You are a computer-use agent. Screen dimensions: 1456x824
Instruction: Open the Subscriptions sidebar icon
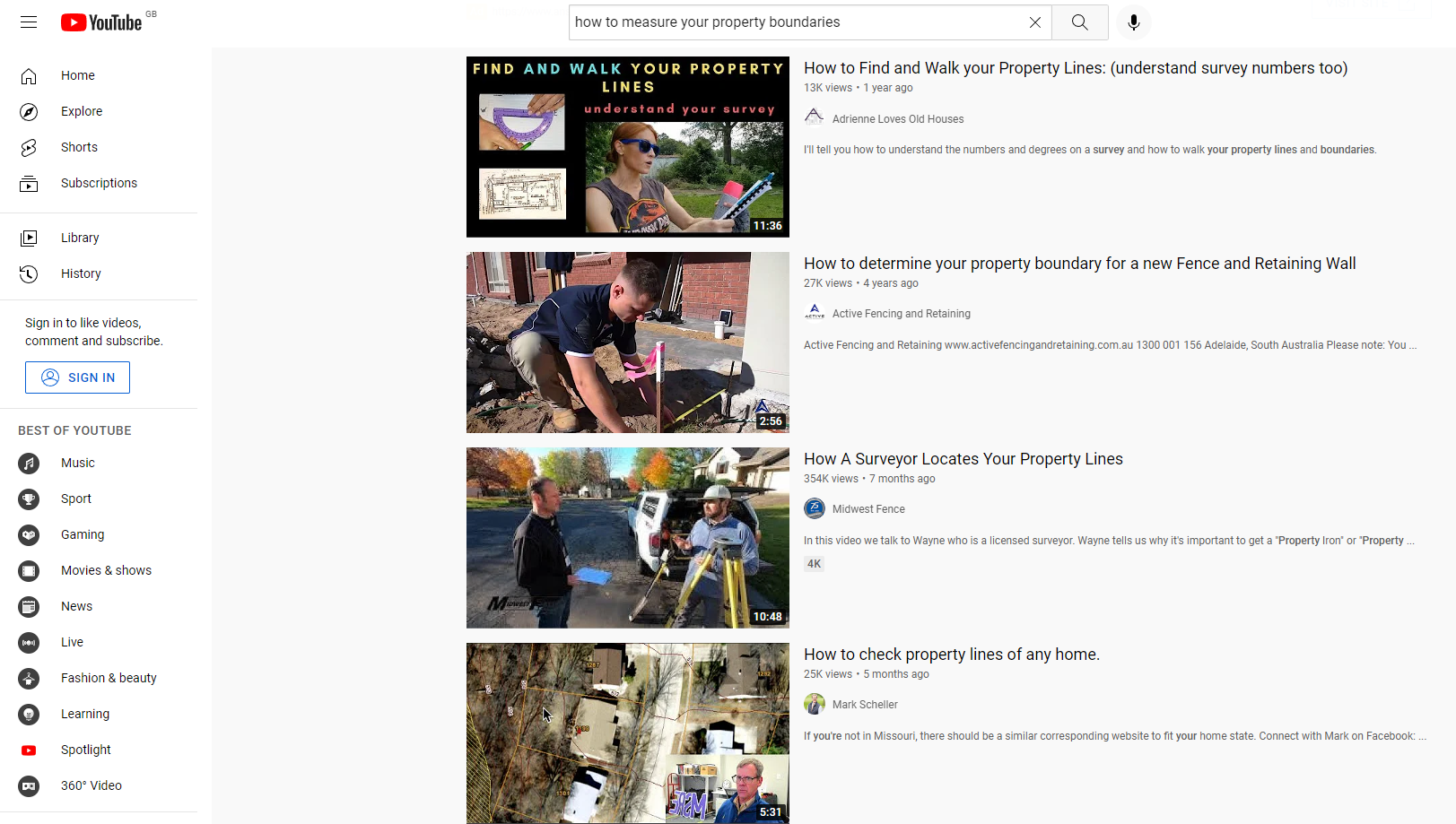(x=29, y=183)
